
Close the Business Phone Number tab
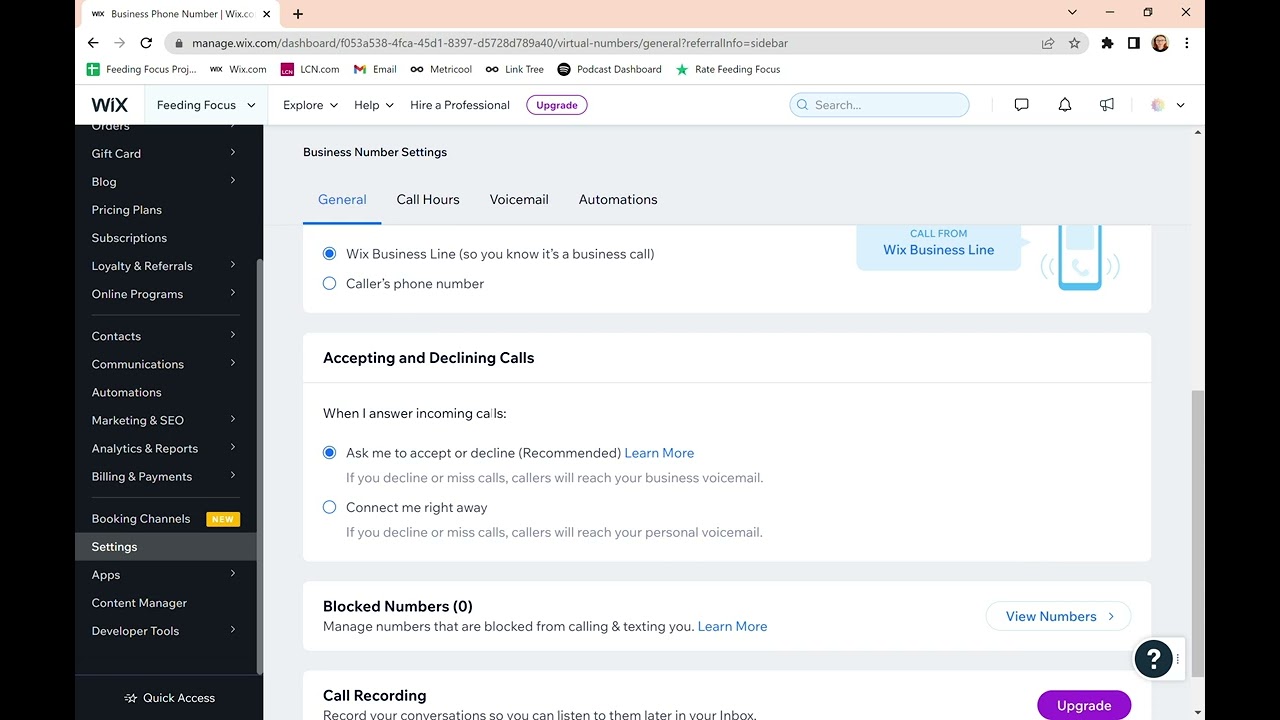[x=266, y=14]
